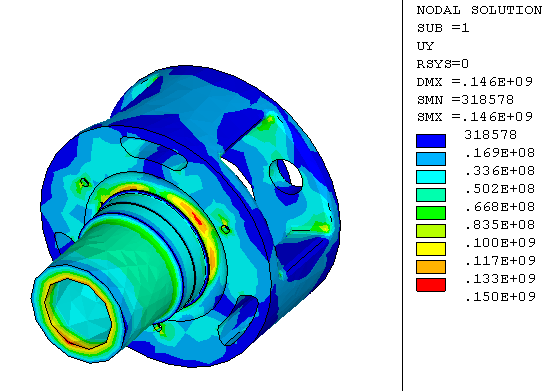Click the red legend swatch
Screen dimensions: 554x391
tap(431, 285)
